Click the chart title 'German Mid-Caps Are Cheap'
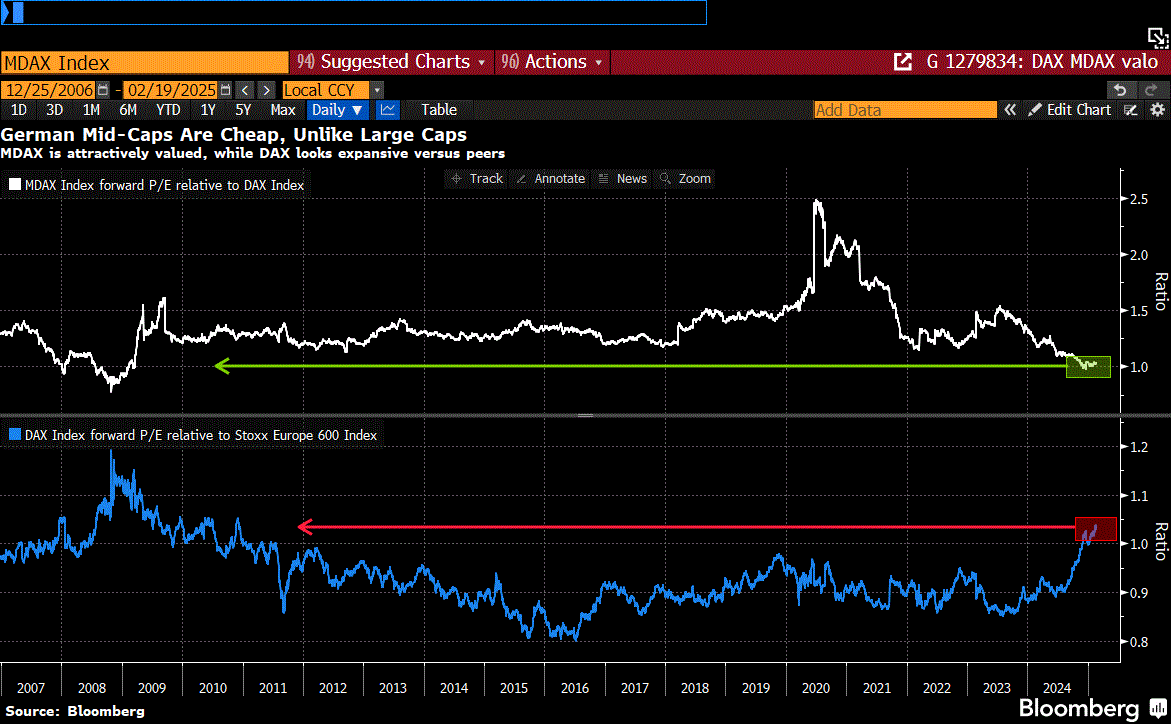Screen dimensions: 1171x724 [234, 134]
